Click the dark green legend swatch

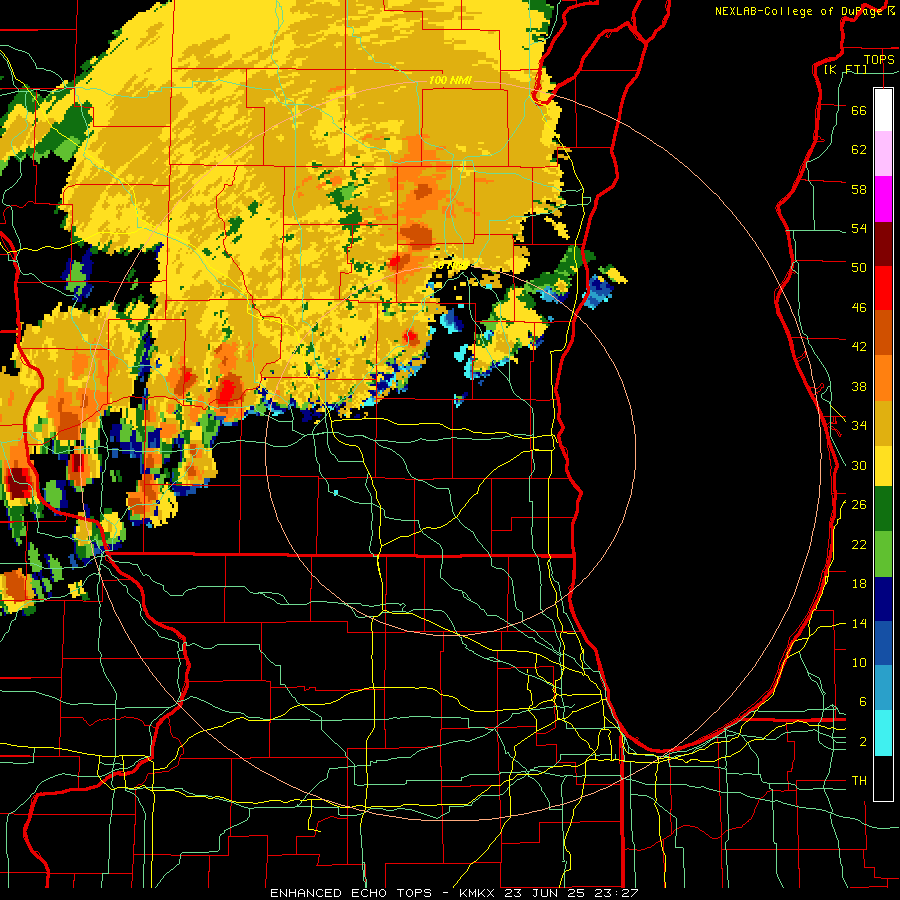tap(883, 509)
